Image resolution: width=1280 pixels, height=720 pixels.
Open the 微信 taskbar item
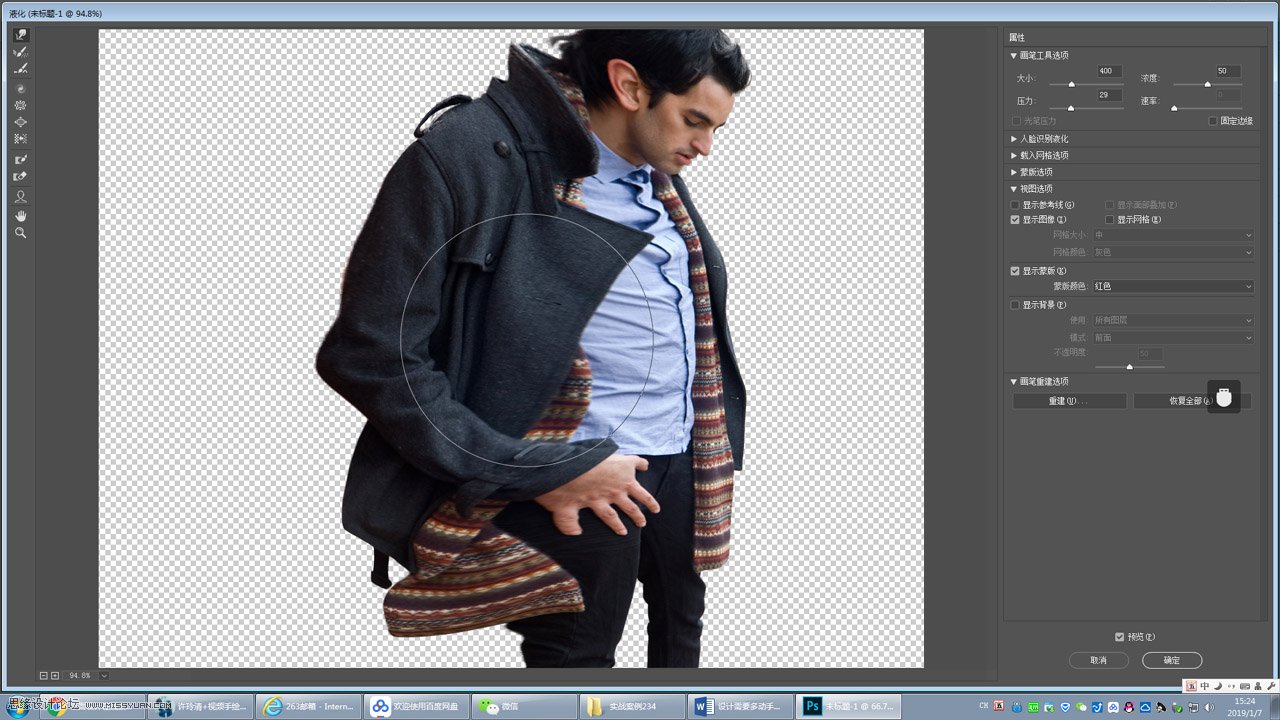pos(523,707)
